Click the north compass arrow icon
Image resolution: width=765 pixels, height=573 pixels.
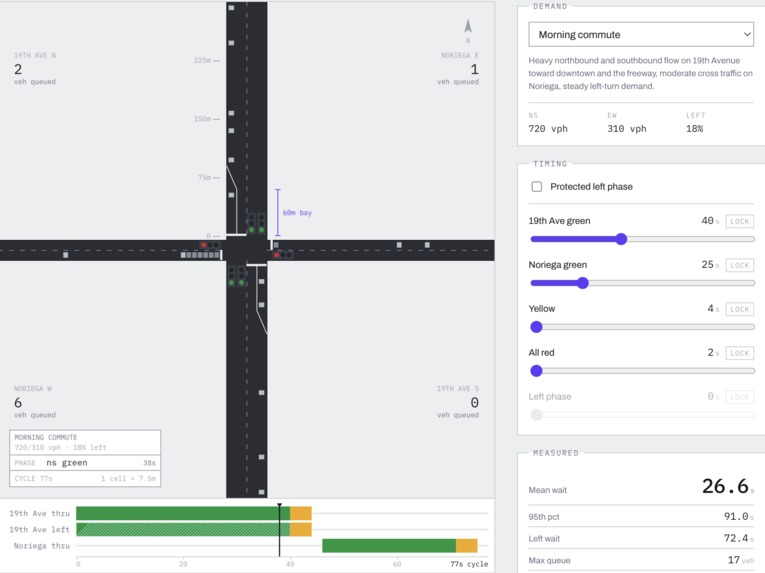468,26
